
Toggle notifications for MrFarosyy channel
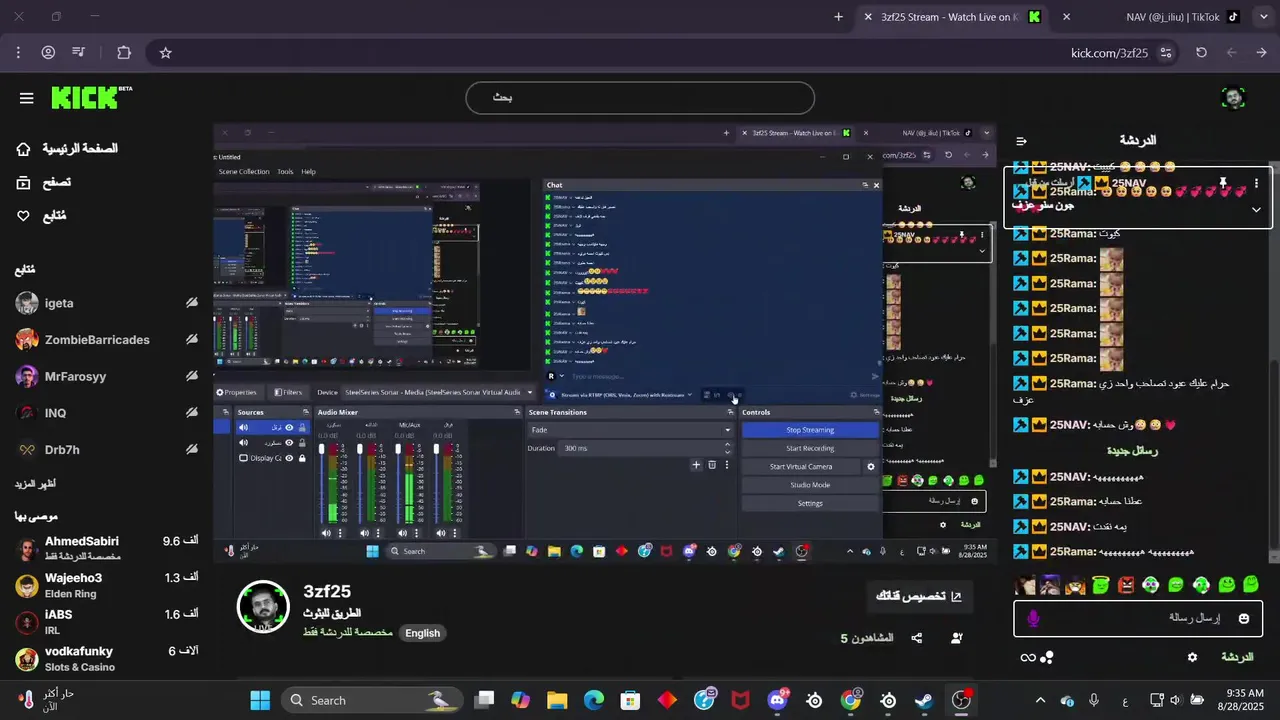(x=192, y=377)
